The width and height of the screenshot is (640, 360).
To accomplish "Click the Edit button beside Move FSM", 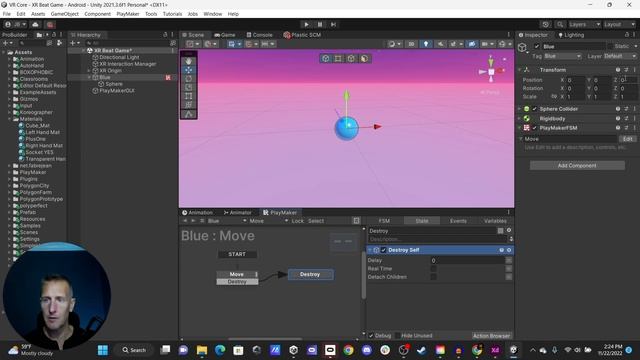I will [628, 139].
